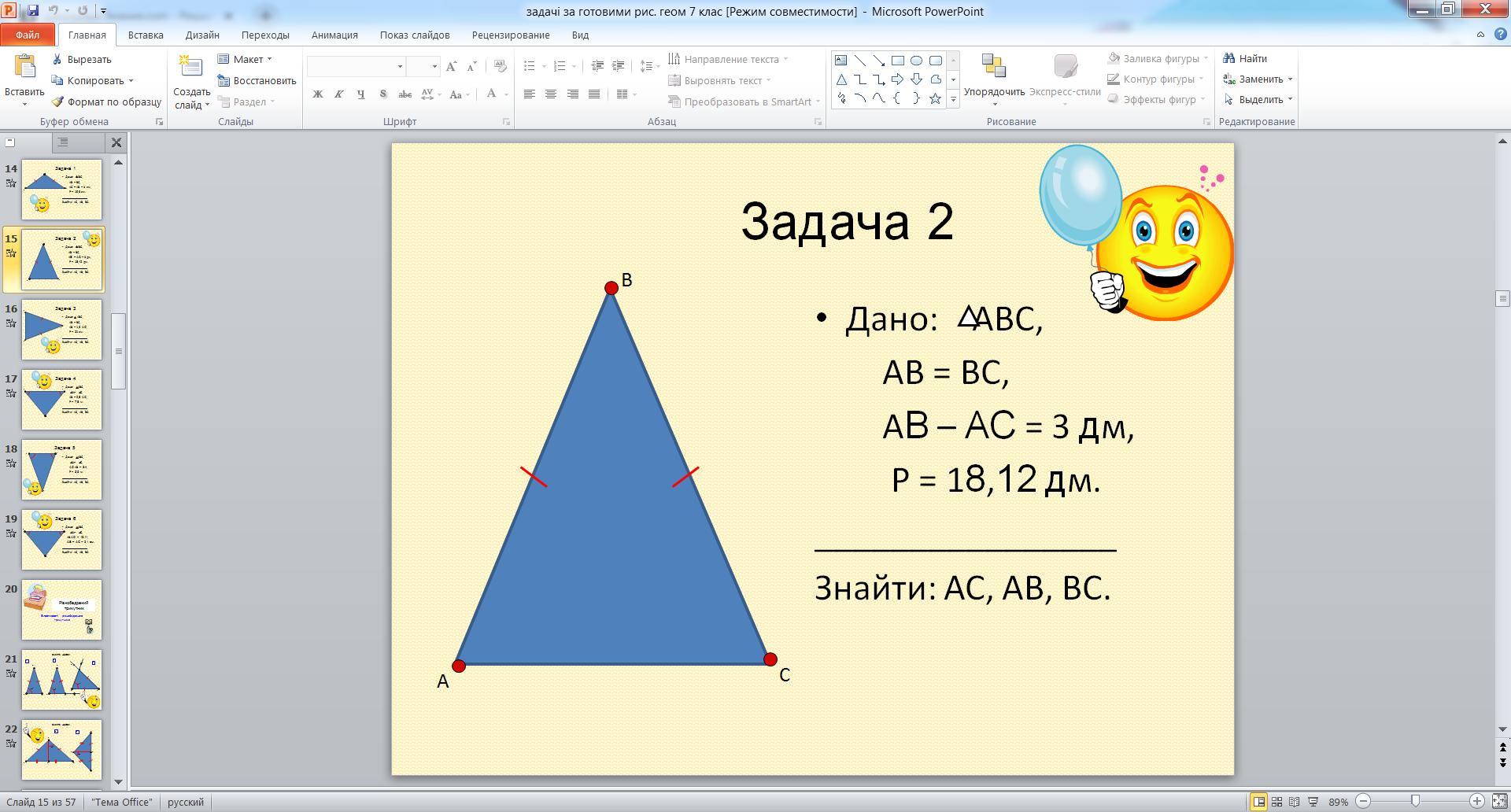Save the presentation from the quick access toolbar

coord(33,11)
